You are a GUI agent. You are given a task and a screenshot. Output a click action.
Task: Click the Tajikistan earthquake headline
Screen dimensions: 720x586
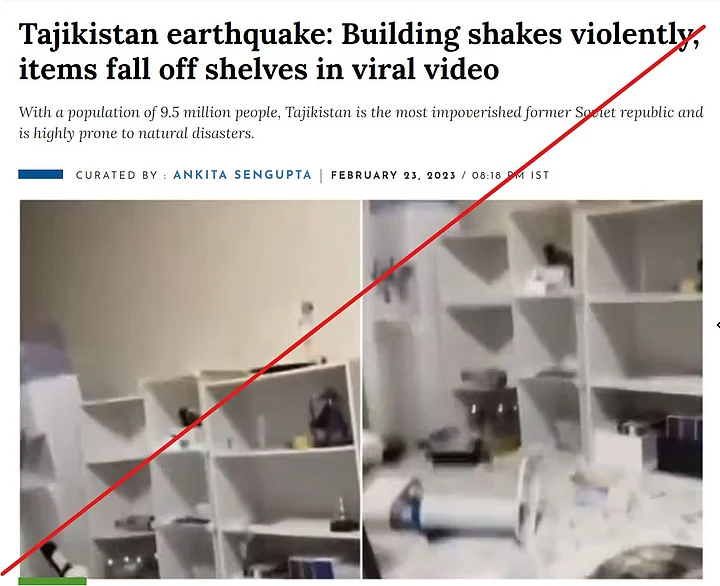pos(359,51)
